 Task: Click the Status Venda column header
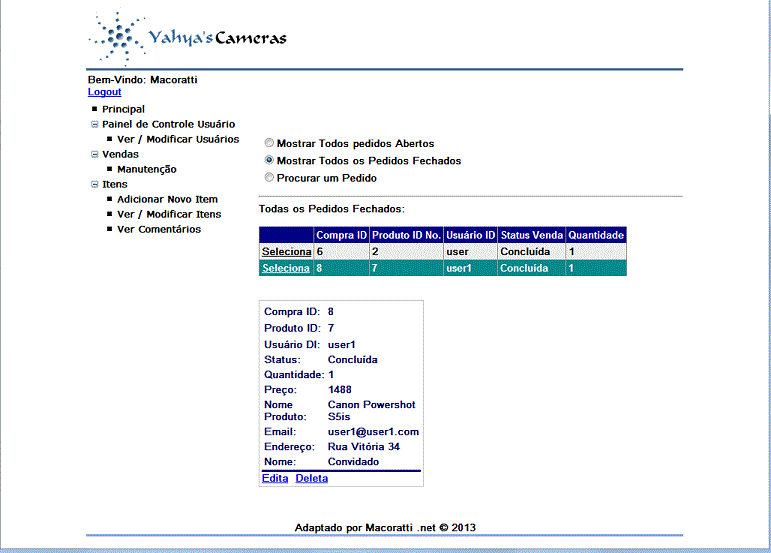tap(531, 235)
